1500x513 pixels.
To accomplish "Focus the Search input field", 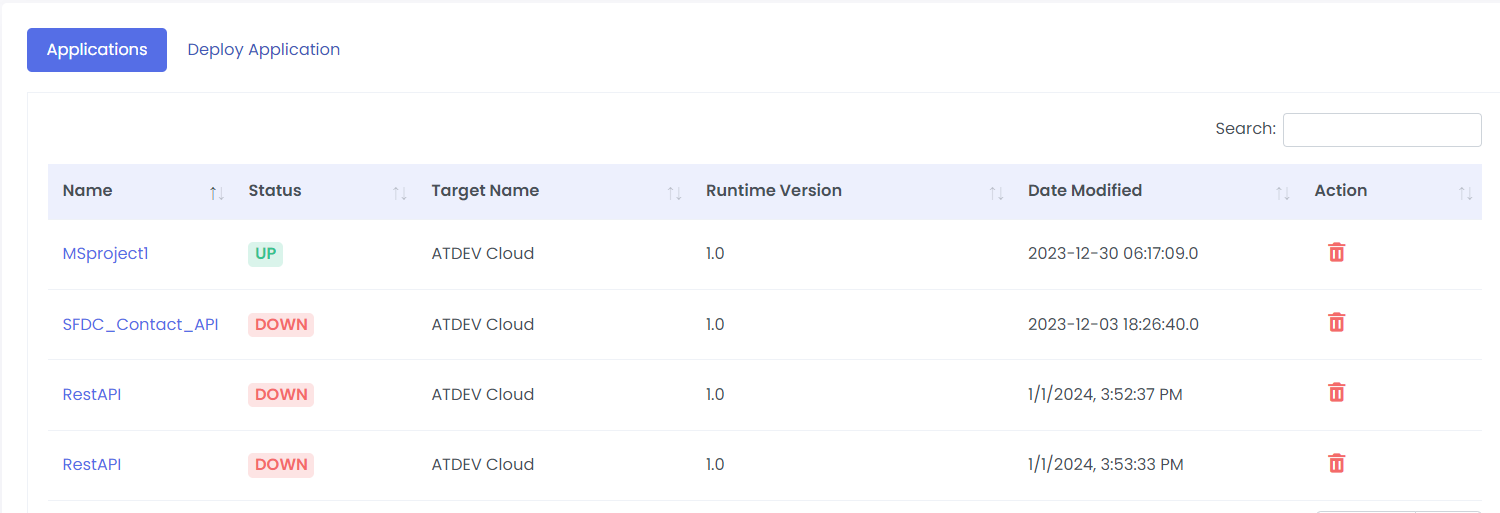I will (1382, 130).
